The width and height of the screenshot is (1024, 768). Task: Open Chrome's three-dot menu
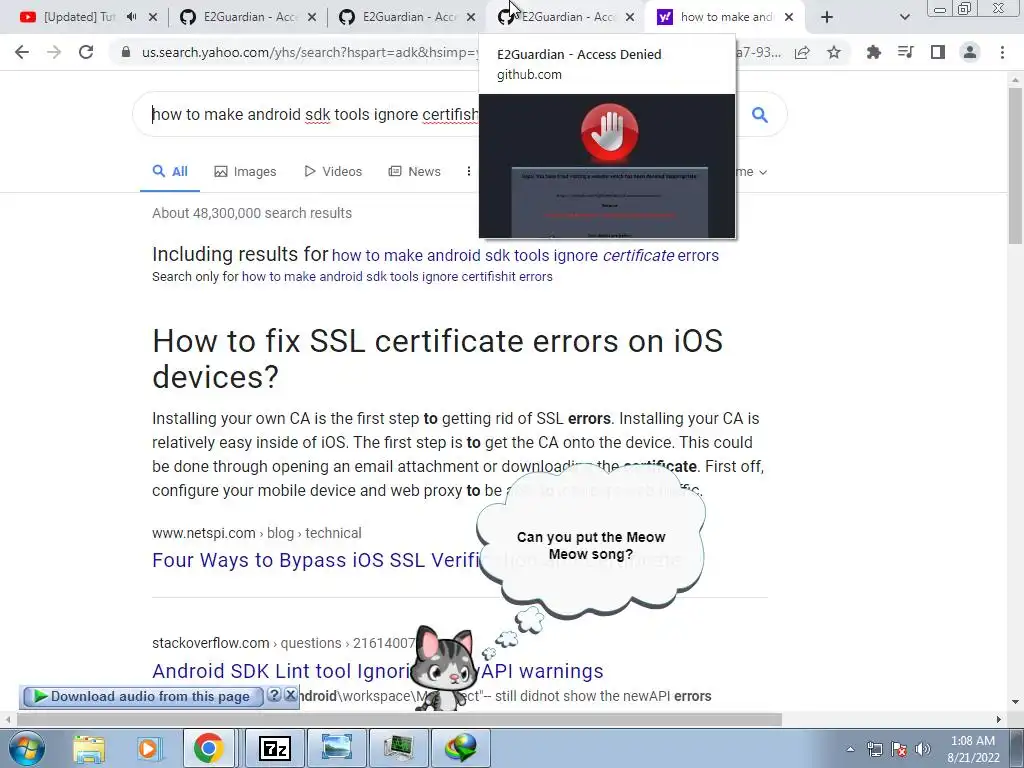pos(1002,52)
